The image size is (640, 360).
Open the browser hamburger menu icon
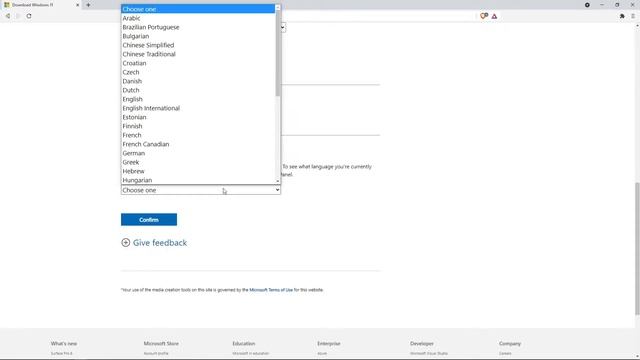tap(633, 16)
